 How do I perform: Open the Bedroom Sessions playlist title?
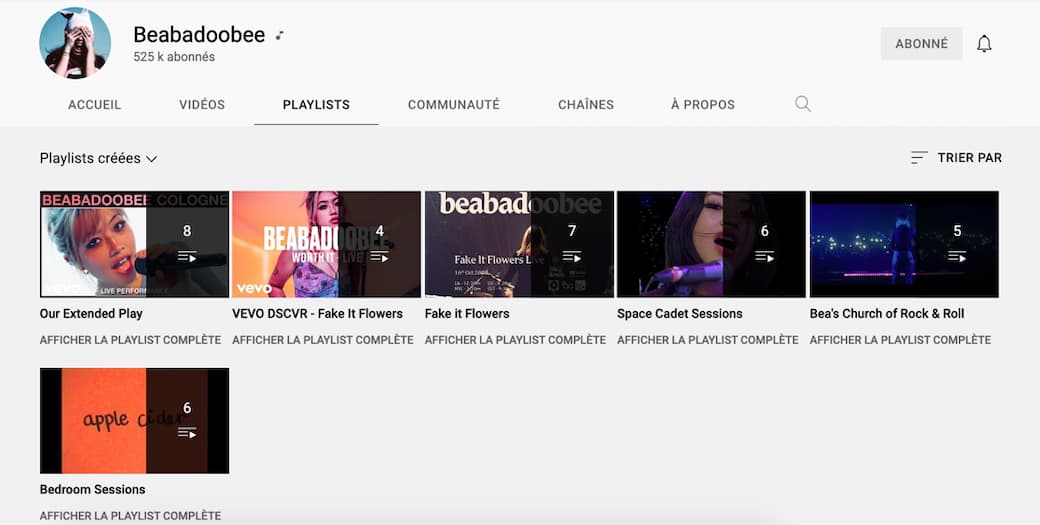coord(92,489)
